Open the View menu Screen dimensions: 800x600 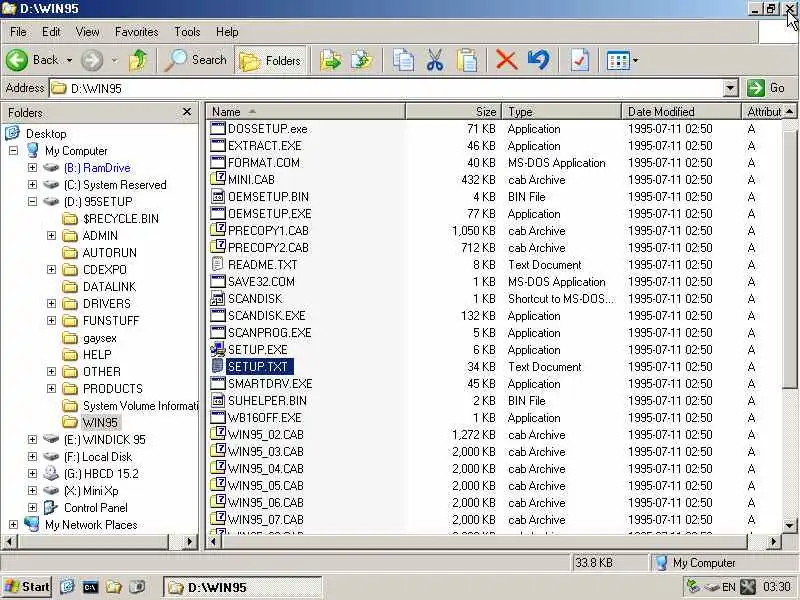tap(87, 32)
